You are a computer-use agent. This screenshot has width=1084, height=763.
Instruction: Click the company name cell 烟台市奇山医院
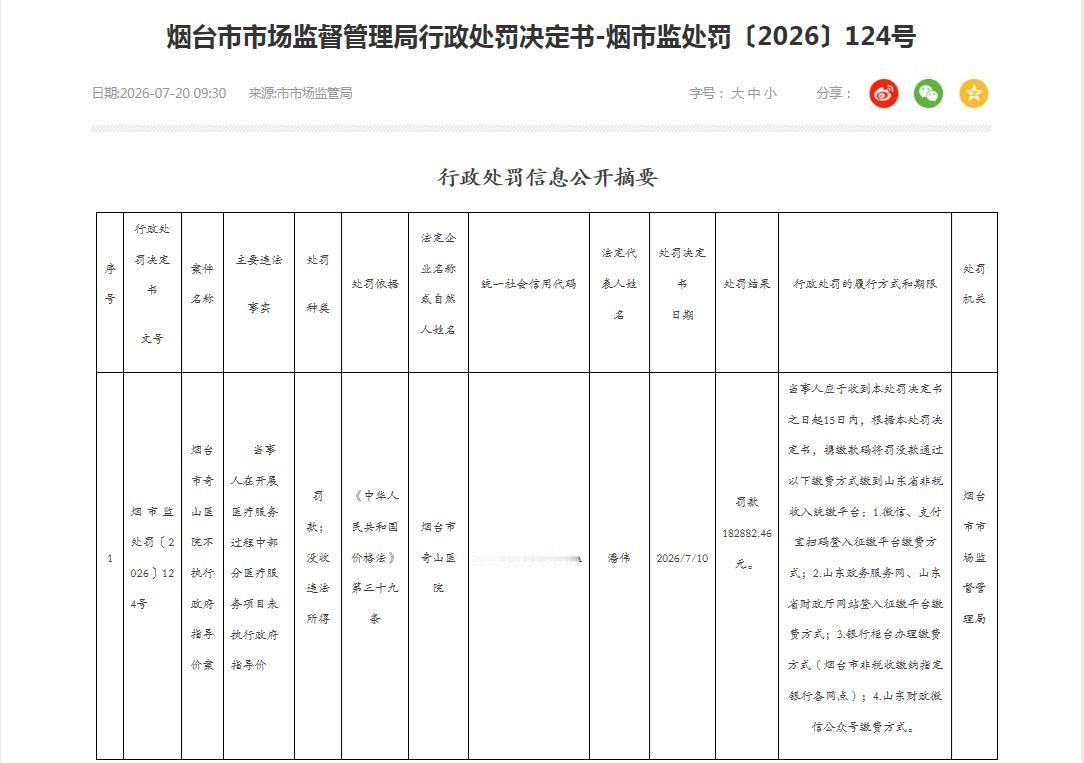(x=438, y=565)
